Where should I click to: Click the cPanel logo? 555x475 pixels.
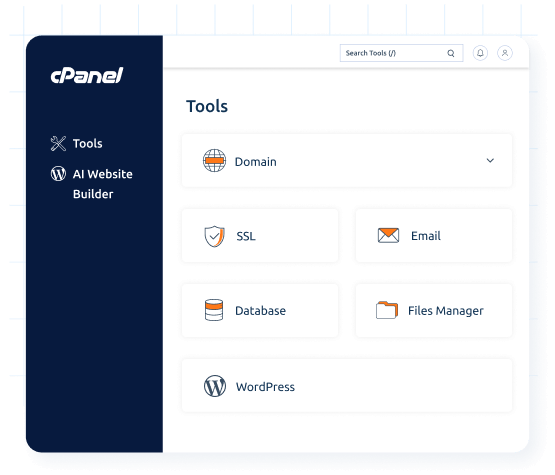[87, 75]
